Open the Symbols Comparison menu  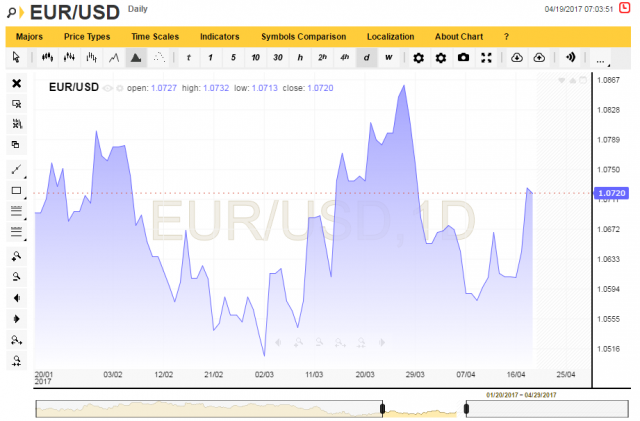click(304, 37)
